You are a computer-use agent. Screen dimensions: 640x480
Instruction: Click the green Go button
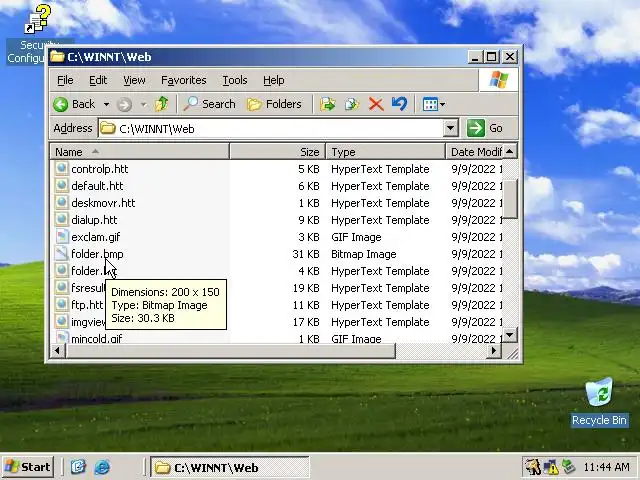(485, 128)
